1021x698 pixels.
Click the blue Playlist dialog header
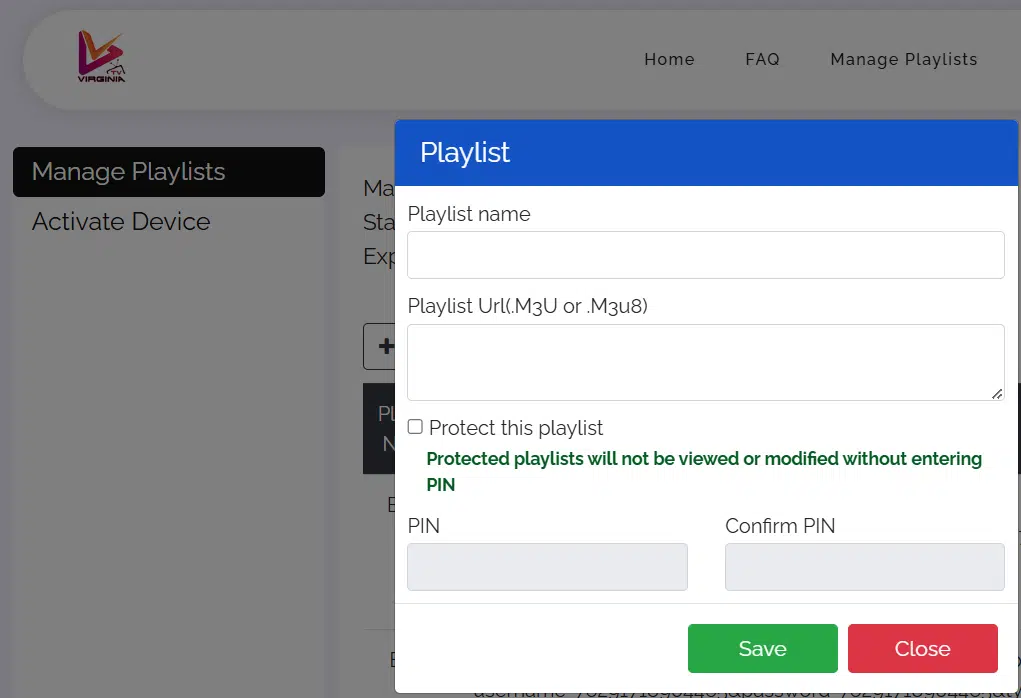pos(706,153)
